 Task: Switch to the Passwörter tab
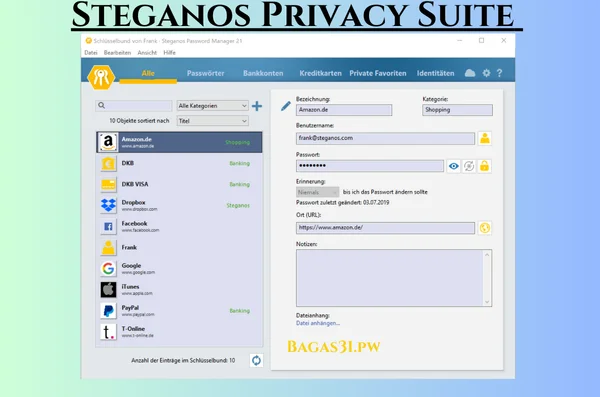click(205, 73)
